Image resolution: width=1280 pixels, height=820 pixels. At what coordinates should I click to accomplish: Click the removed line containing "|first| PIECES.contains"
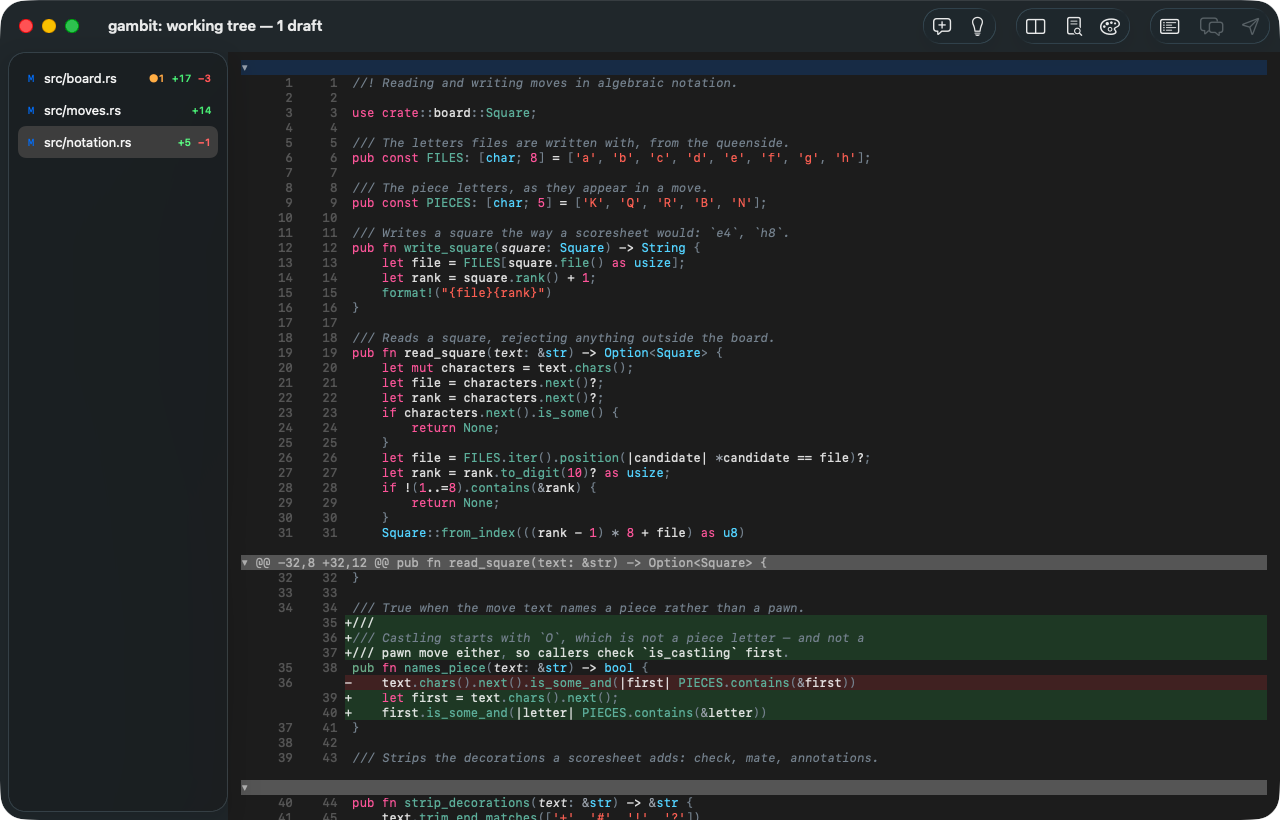click(618, 683)
